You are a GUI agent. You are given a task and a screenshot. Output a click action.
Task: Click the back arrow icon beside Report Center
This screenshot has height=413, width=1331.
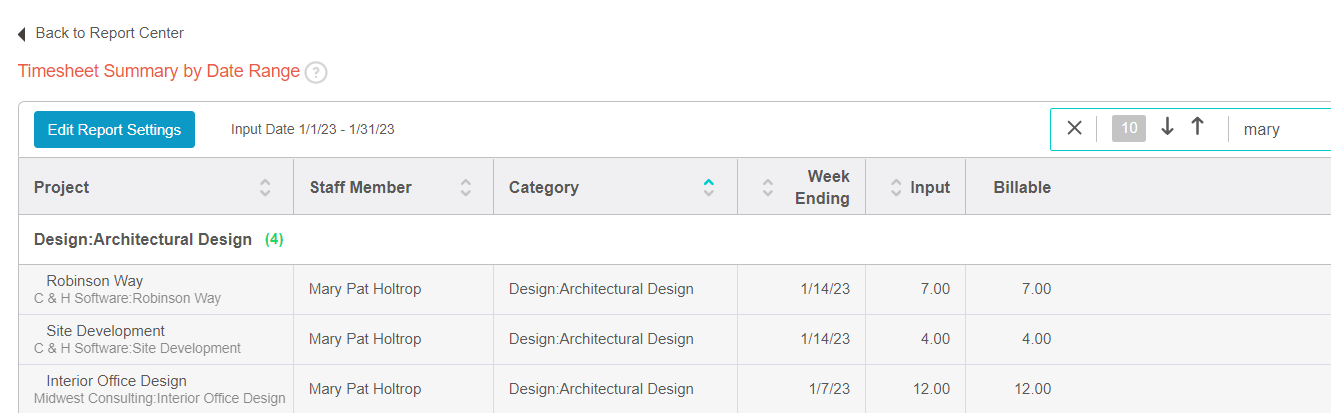click(22, 34)
